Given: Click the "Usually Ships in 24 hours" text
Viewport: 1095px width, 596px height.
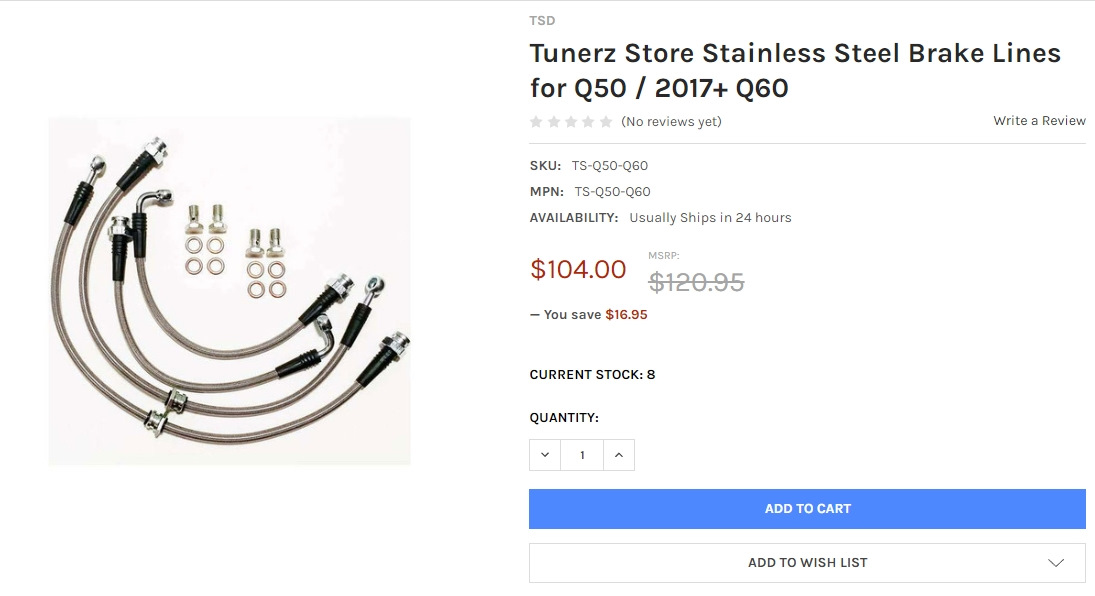Looking at the screenshot, I should 710,218.
